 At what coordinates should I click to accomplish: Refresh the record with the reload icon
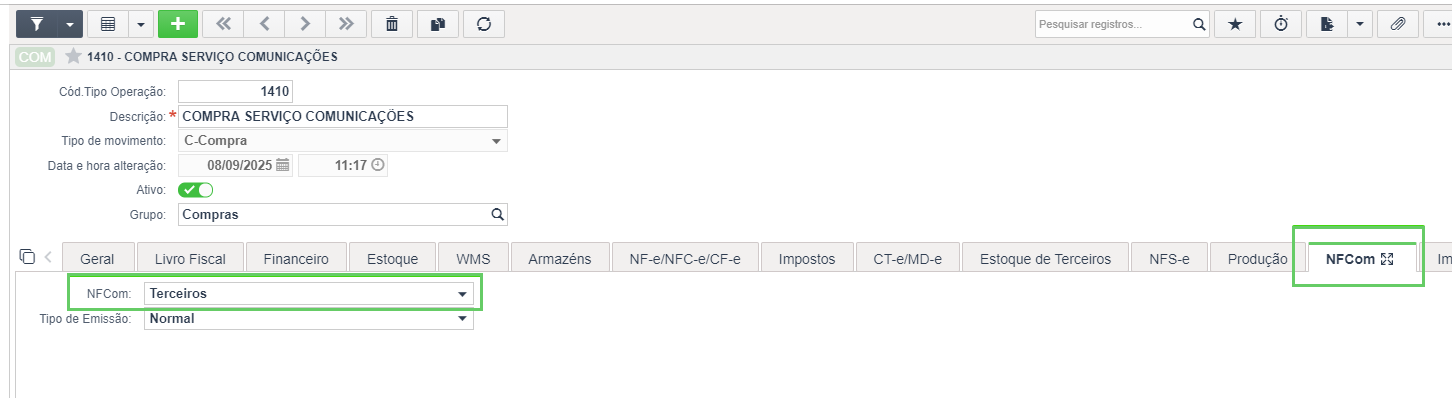(484, 24)
